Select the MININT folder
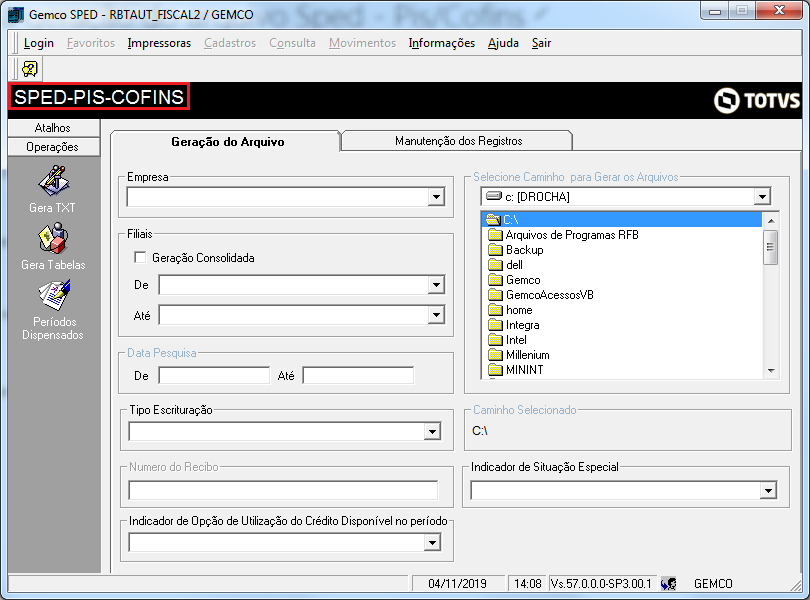810x600 pixels. coord(516,370)
